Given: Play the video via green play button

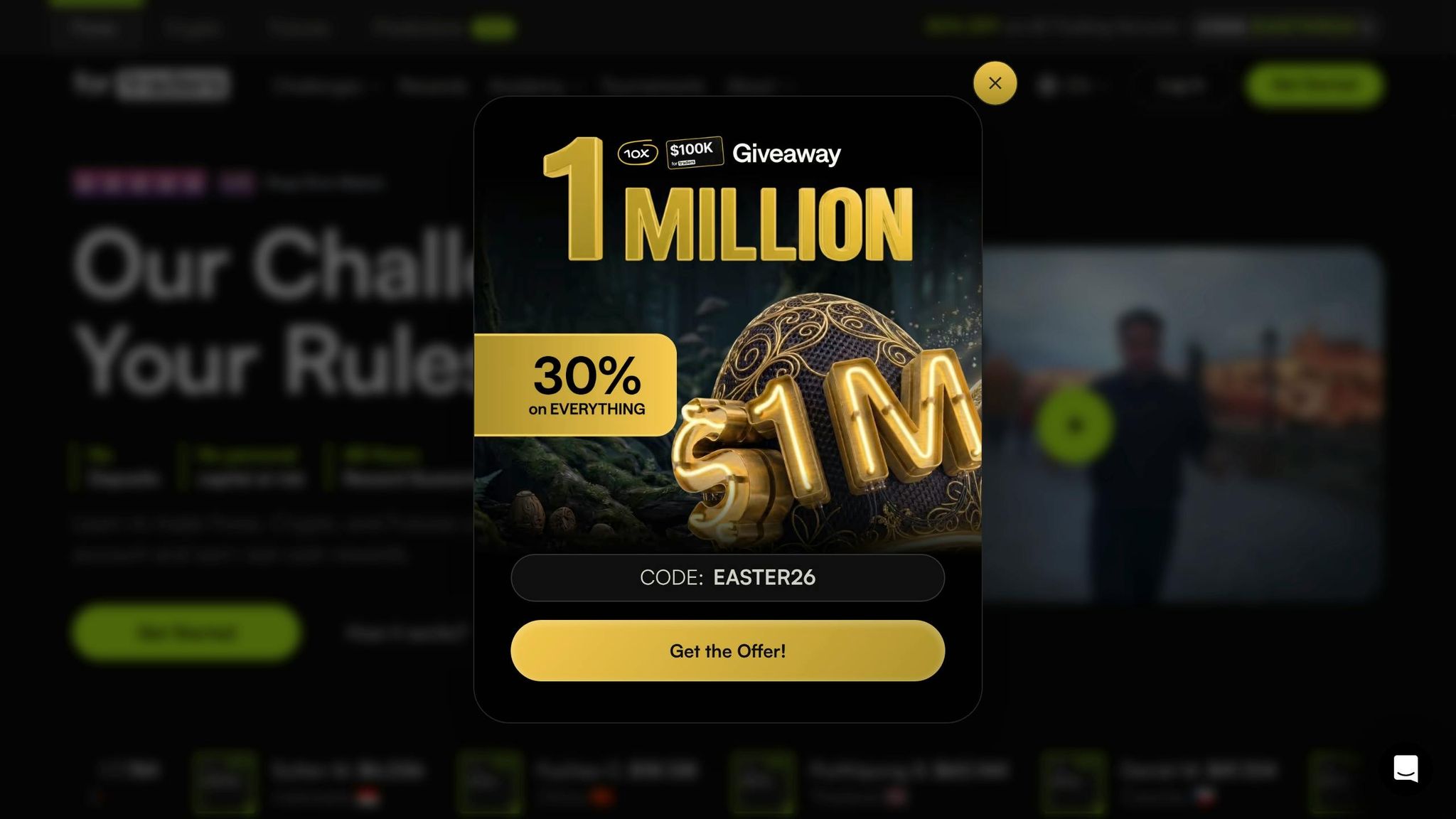Looking at the screenshot, I should point(1074,425).
